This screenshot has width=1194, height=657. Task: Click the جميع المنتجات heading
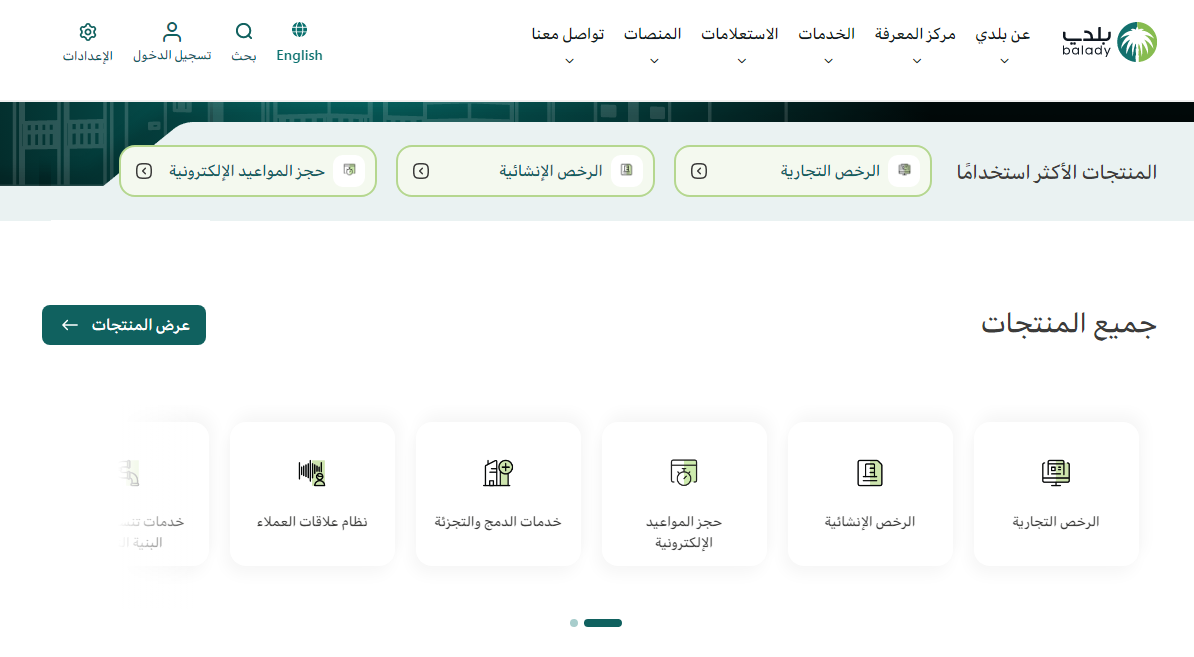pyautogui.click(x=1068, y=324)
